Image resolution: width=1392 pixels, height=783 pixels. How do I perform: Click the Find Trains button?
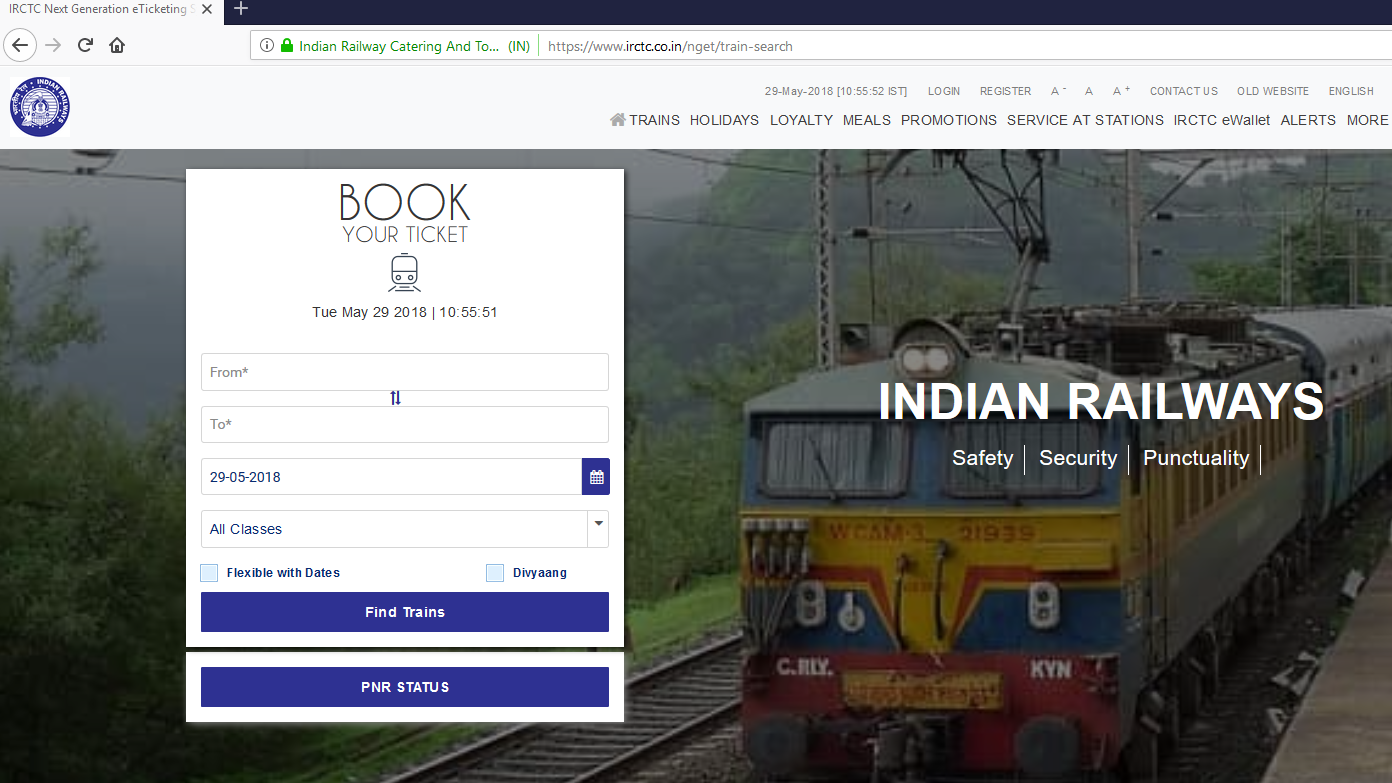[x=405, y=612]
